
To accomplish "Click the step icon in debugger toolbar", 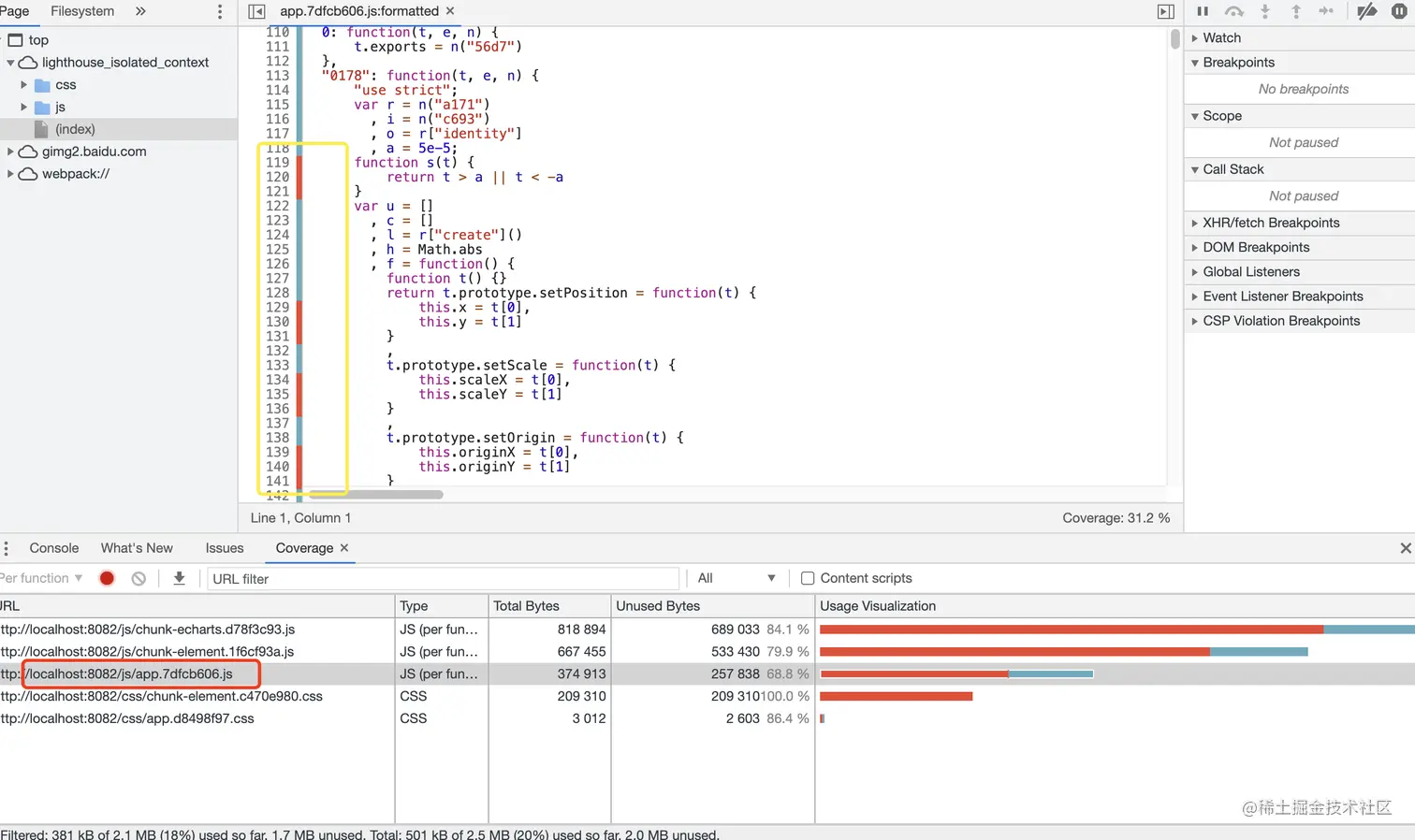I will click(1326, 11).
